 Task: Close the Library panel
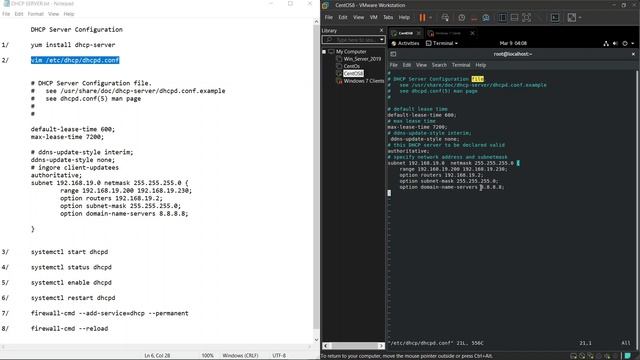[x=382, y=31]
